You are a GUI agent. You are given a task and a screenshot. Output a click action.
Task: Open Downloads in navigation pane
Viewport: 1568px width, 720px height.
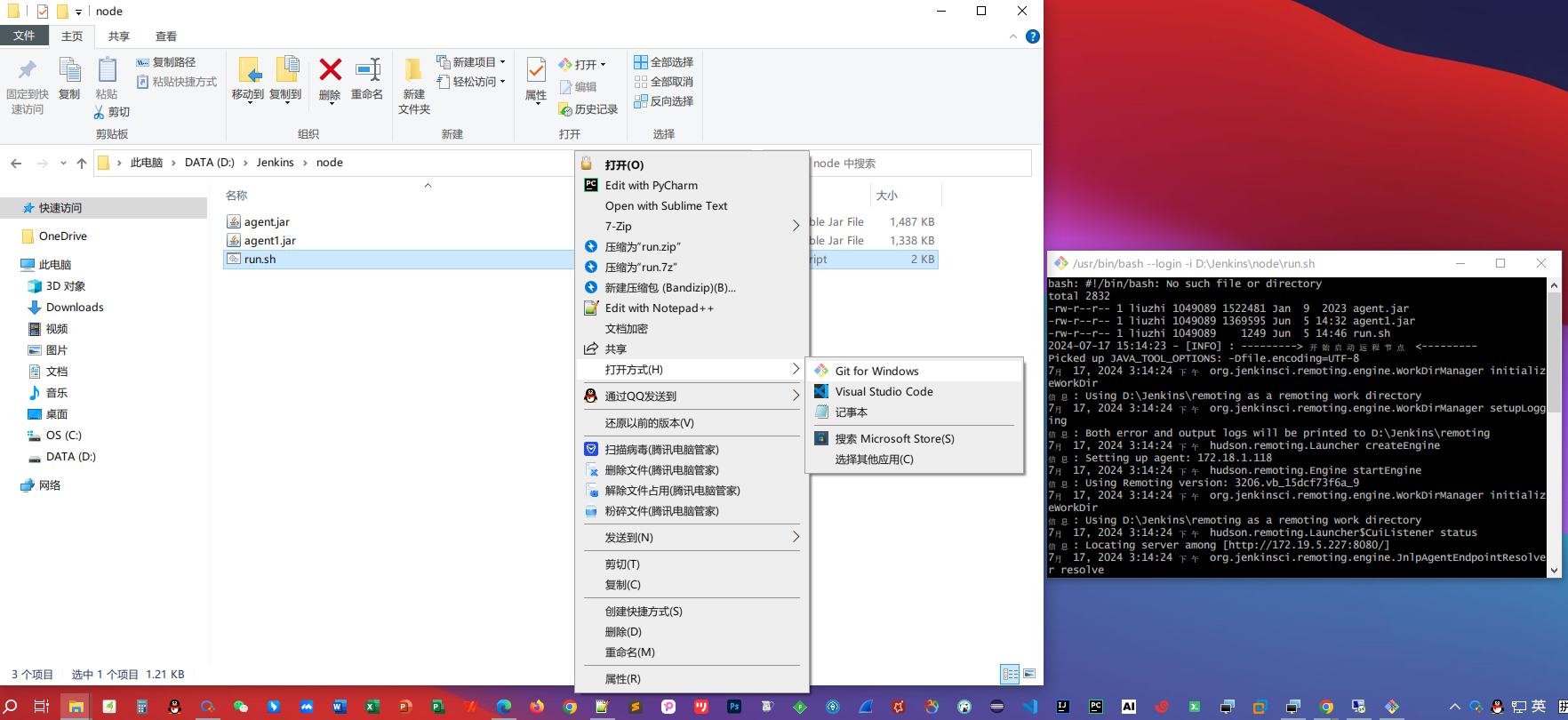(75, 308)
